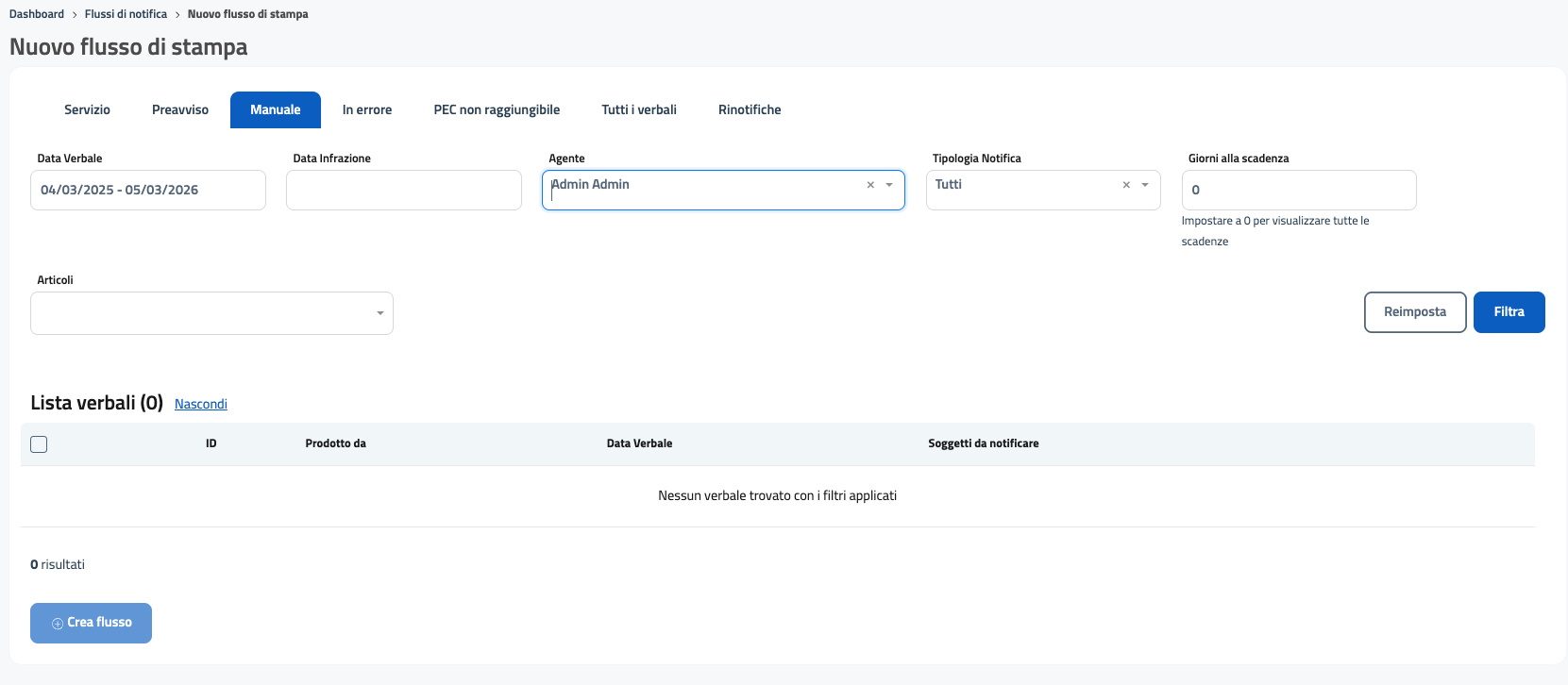The height and width of the screenshot is (685, 1568).
Task: Click the Nascondi link
Action: 201,404
